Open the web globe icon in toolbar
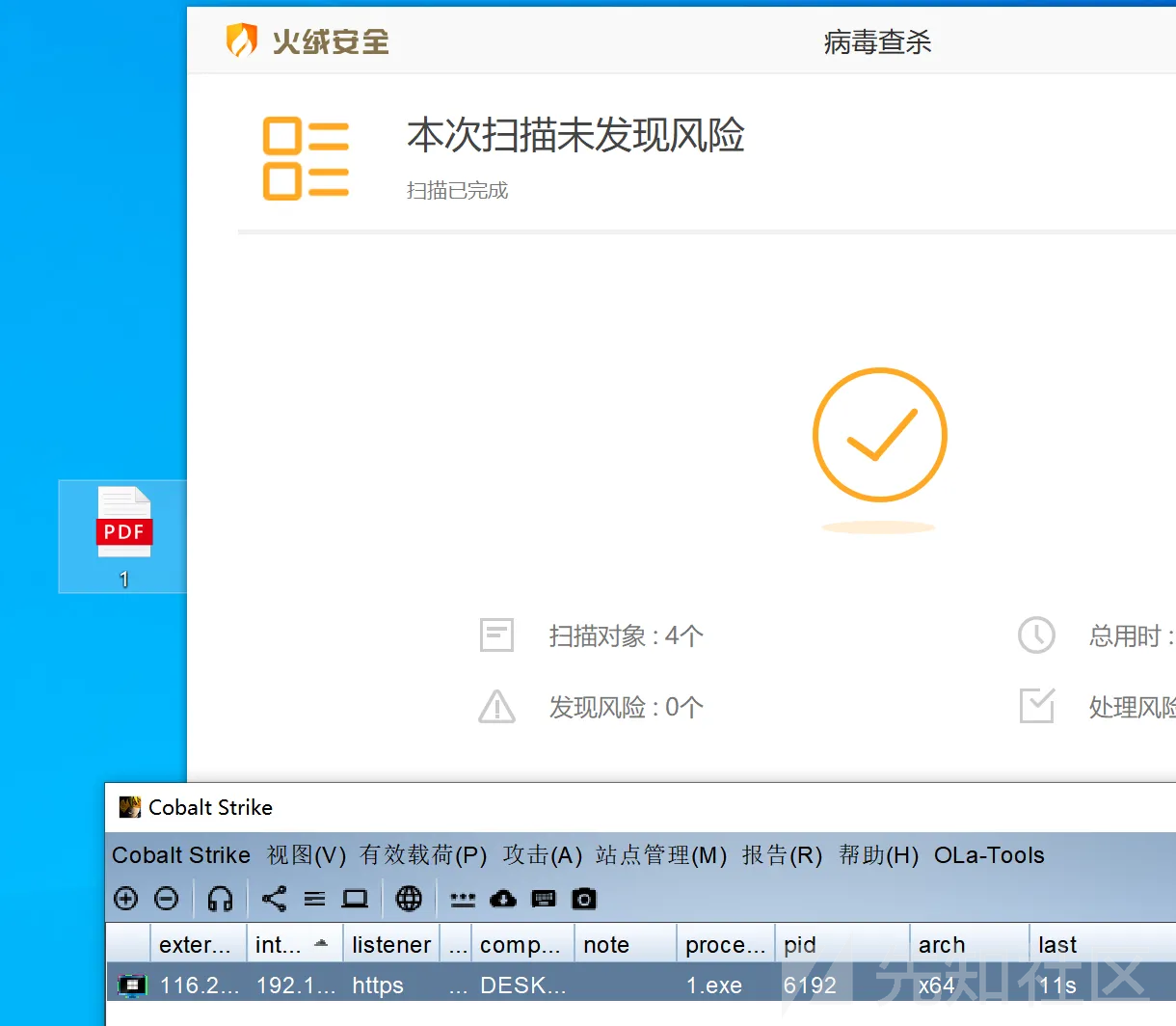This screenshot has height=1026, width=1176. click(x=409, y=899)
